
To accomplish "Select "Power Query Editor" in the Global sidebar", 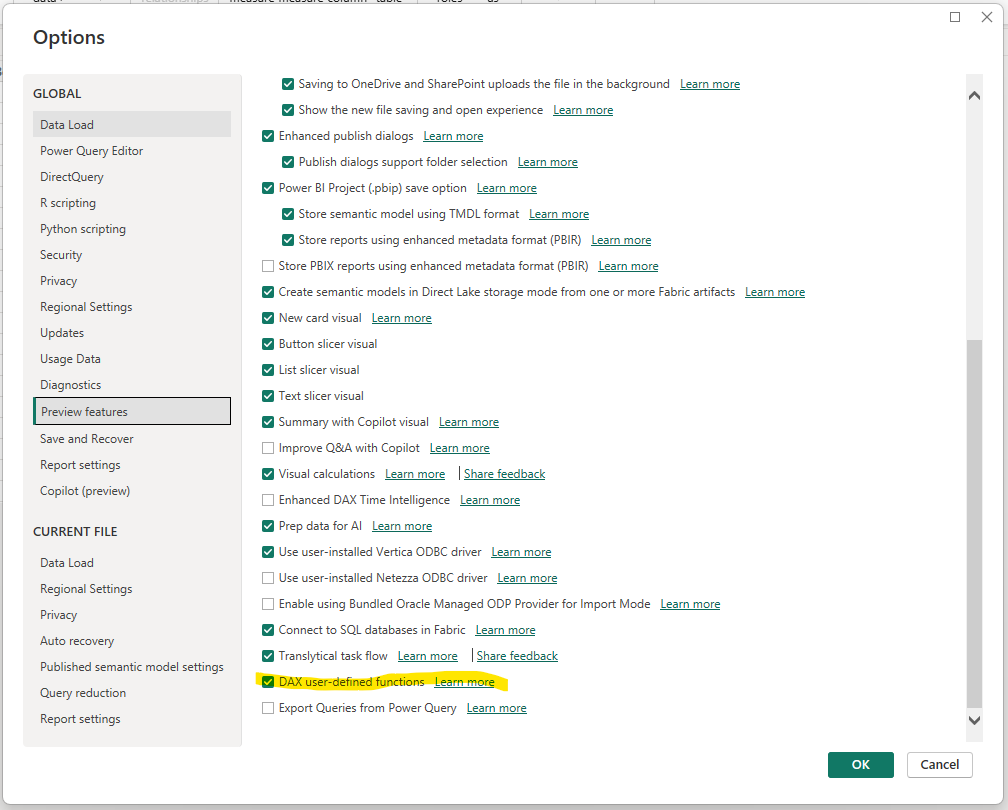I will (x=91, y=150).
